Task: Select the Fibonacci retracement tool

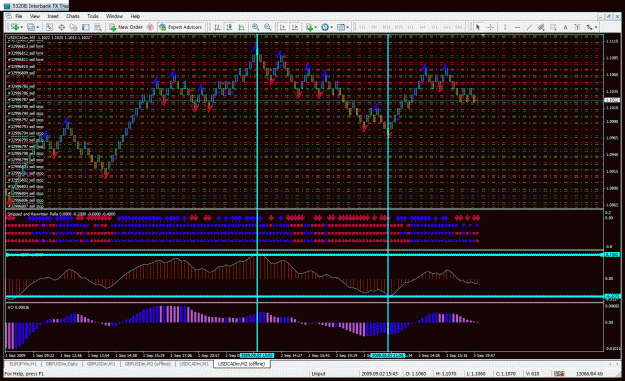Action: point(553,27)
